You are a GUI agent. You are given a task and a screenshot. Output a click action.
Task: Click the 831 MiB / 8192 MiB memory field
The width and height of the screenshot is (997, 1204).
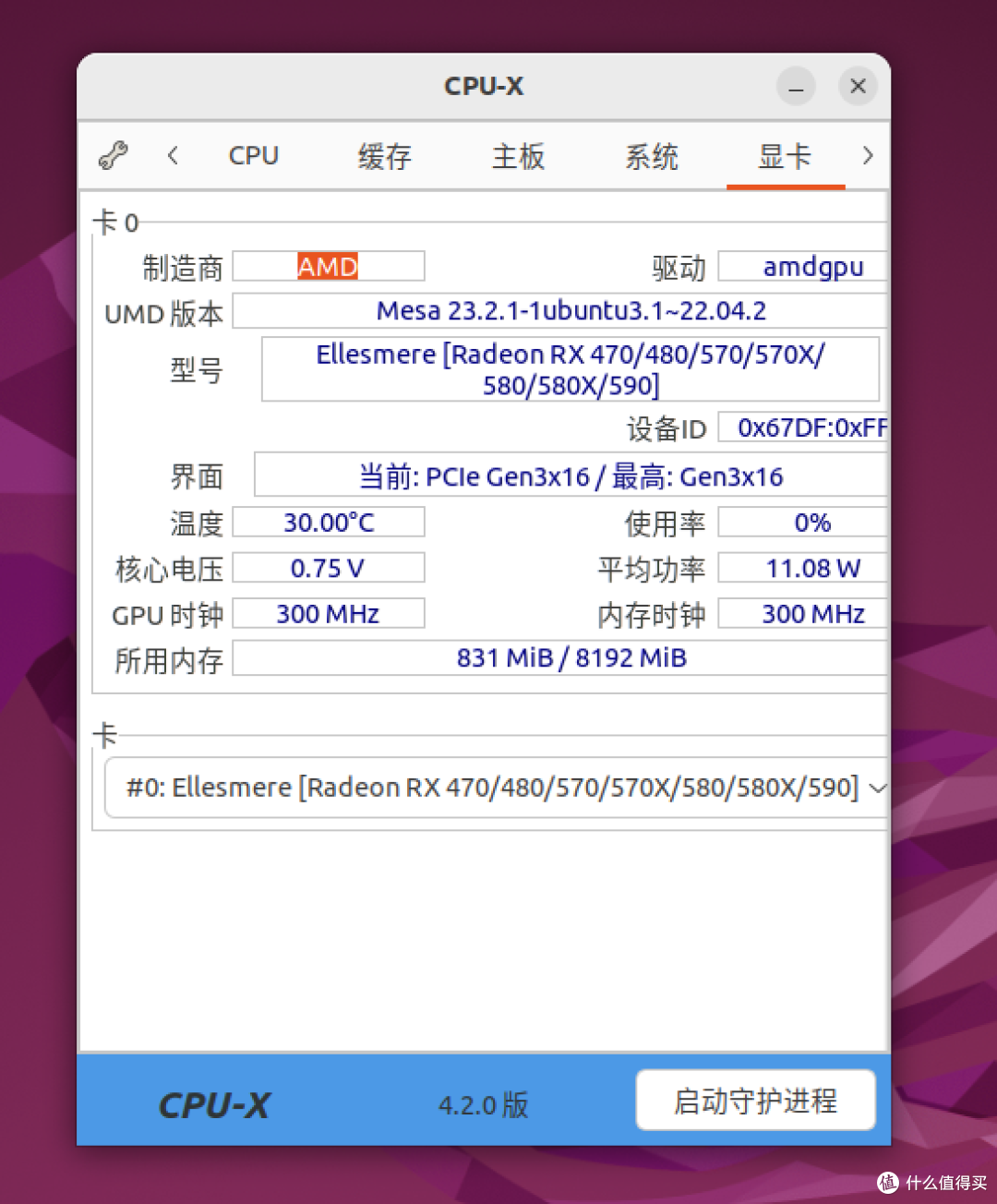tap(560, 658)
